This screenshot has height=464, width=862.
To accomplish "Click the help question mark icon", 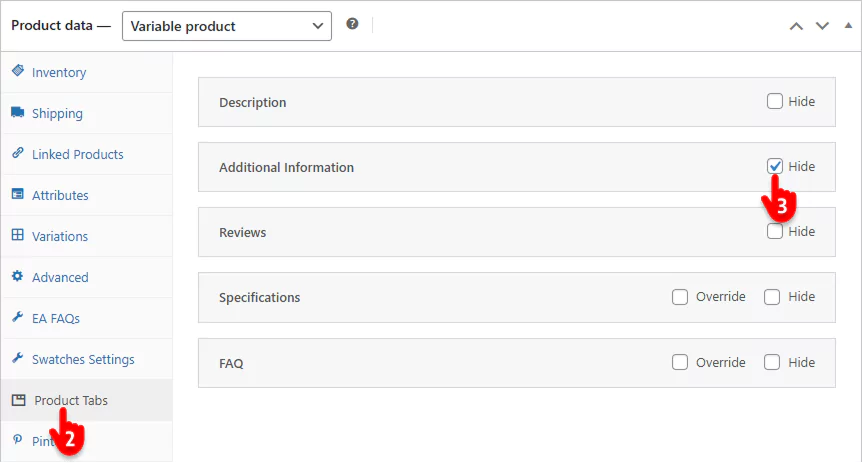I will pos(352,24).
